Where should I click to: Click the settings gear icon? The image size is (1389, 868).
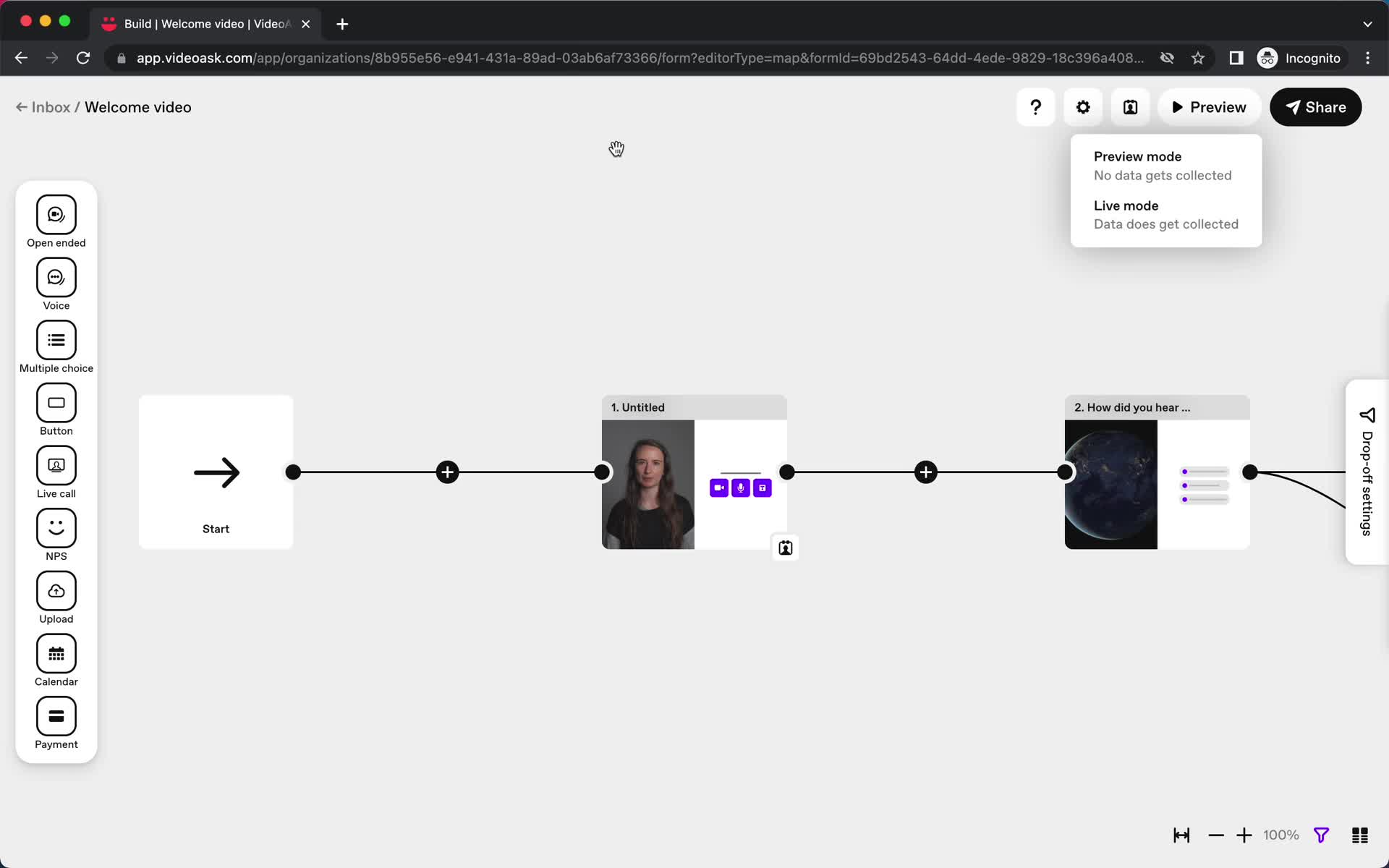[x=1083, y=107]
